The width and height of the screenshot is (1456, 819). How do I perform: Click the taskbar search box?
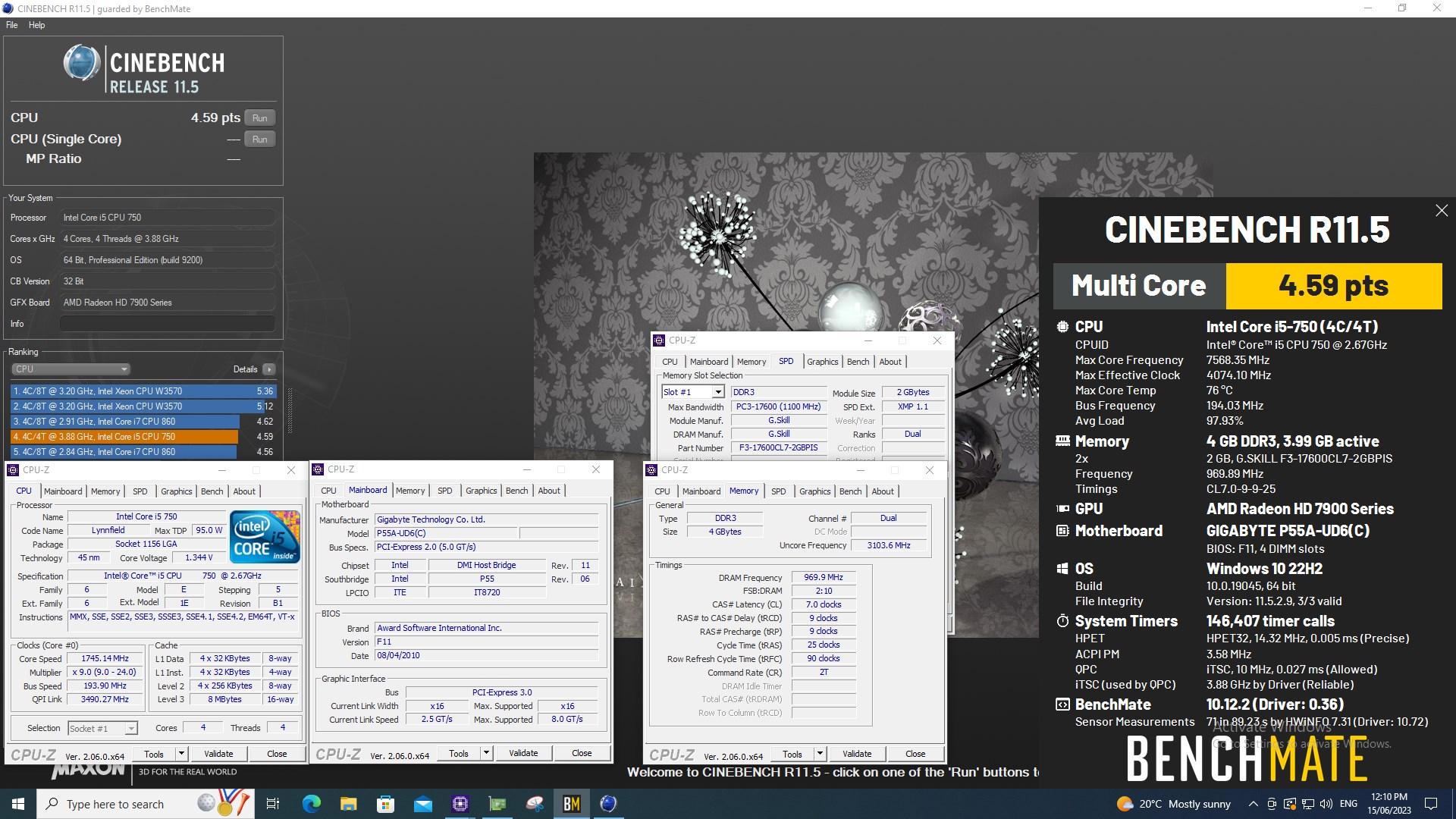[x=144, y=804]
